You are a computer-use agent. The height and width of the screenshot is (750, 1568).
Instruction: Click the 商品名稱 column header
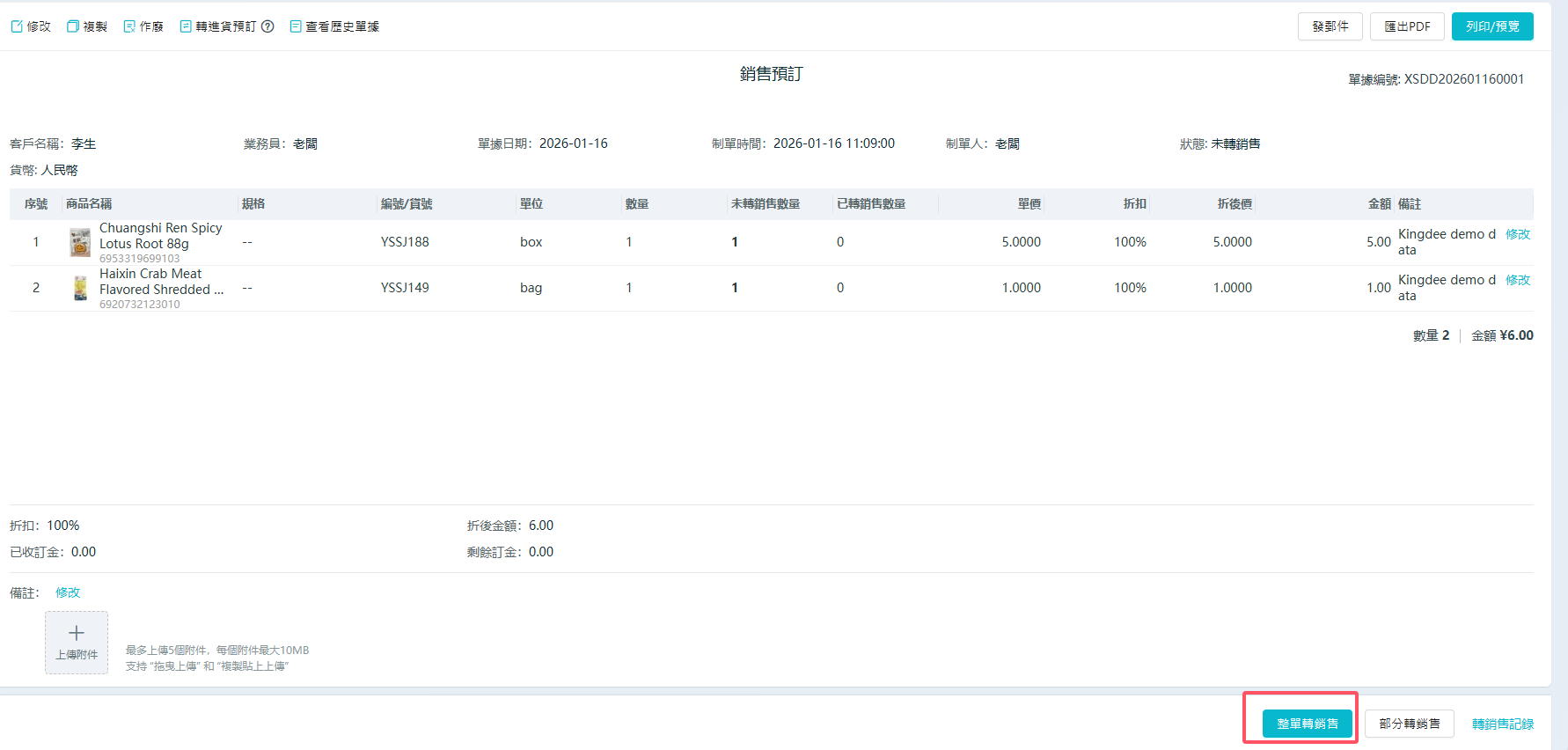coord(89,203)
